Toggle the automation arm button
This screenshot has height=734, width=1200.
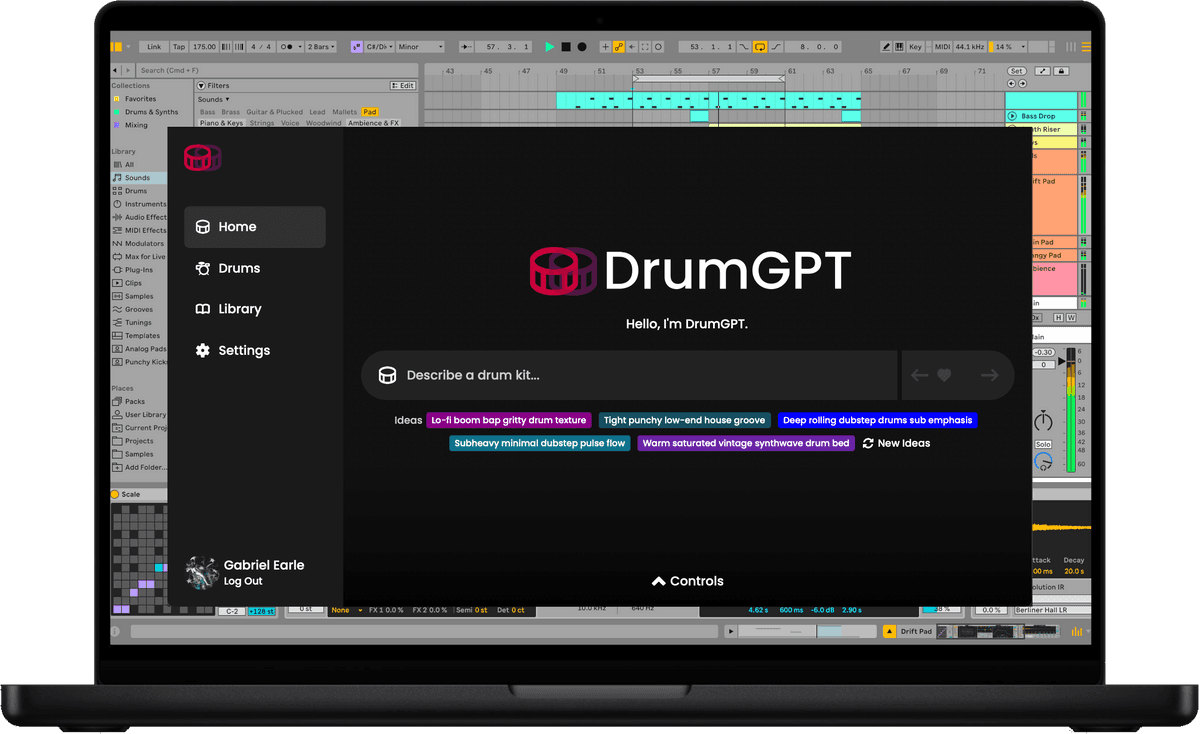click(619, 47)
